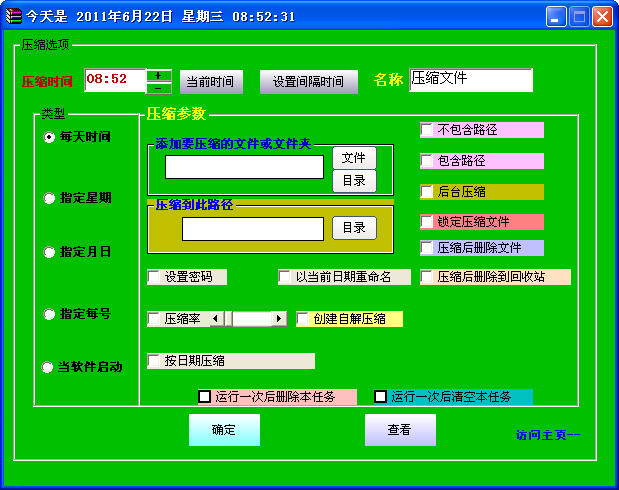Click the app icon in the title bar
Viewport: 619px width, 490px height.
[x=13, y=16]
